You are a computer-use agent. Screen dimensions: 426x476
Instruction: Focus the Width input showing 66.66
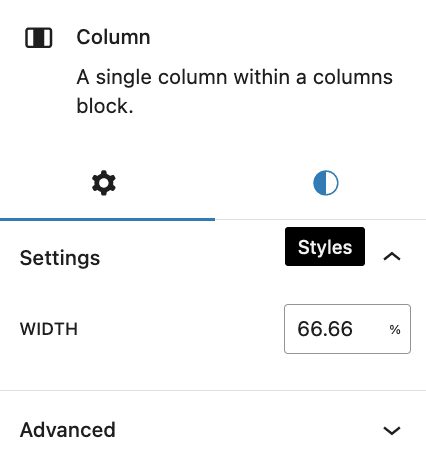[347, 329]
